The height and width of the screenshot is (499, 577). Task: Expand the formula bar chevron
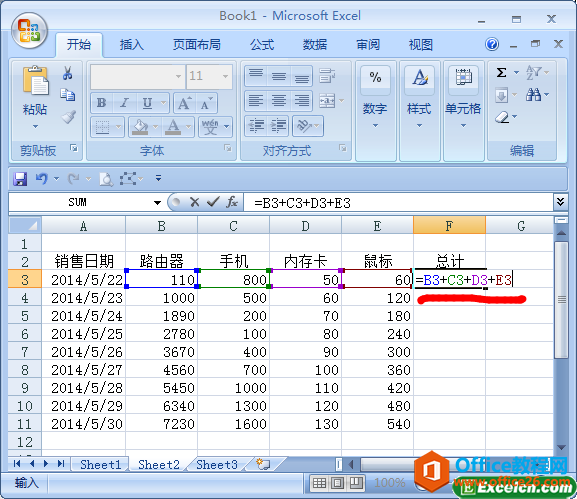point(560,202)
